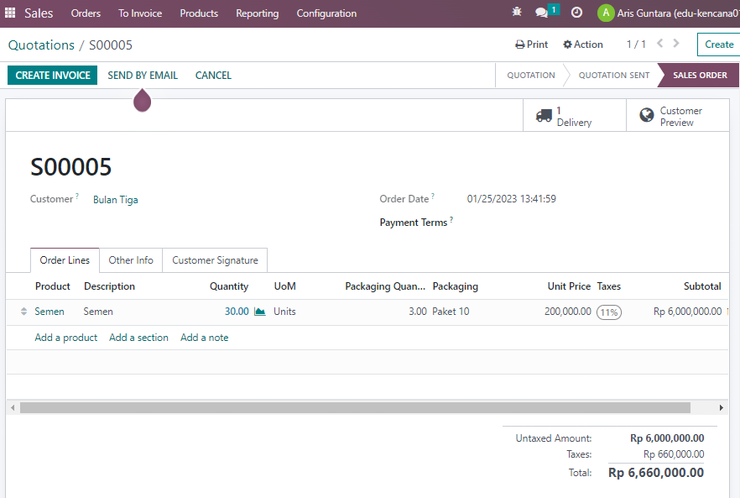The width and height of the screenshot is (740, 498).
Task: Open Customer Preview globe icon
Action: [x=647, y=115]
